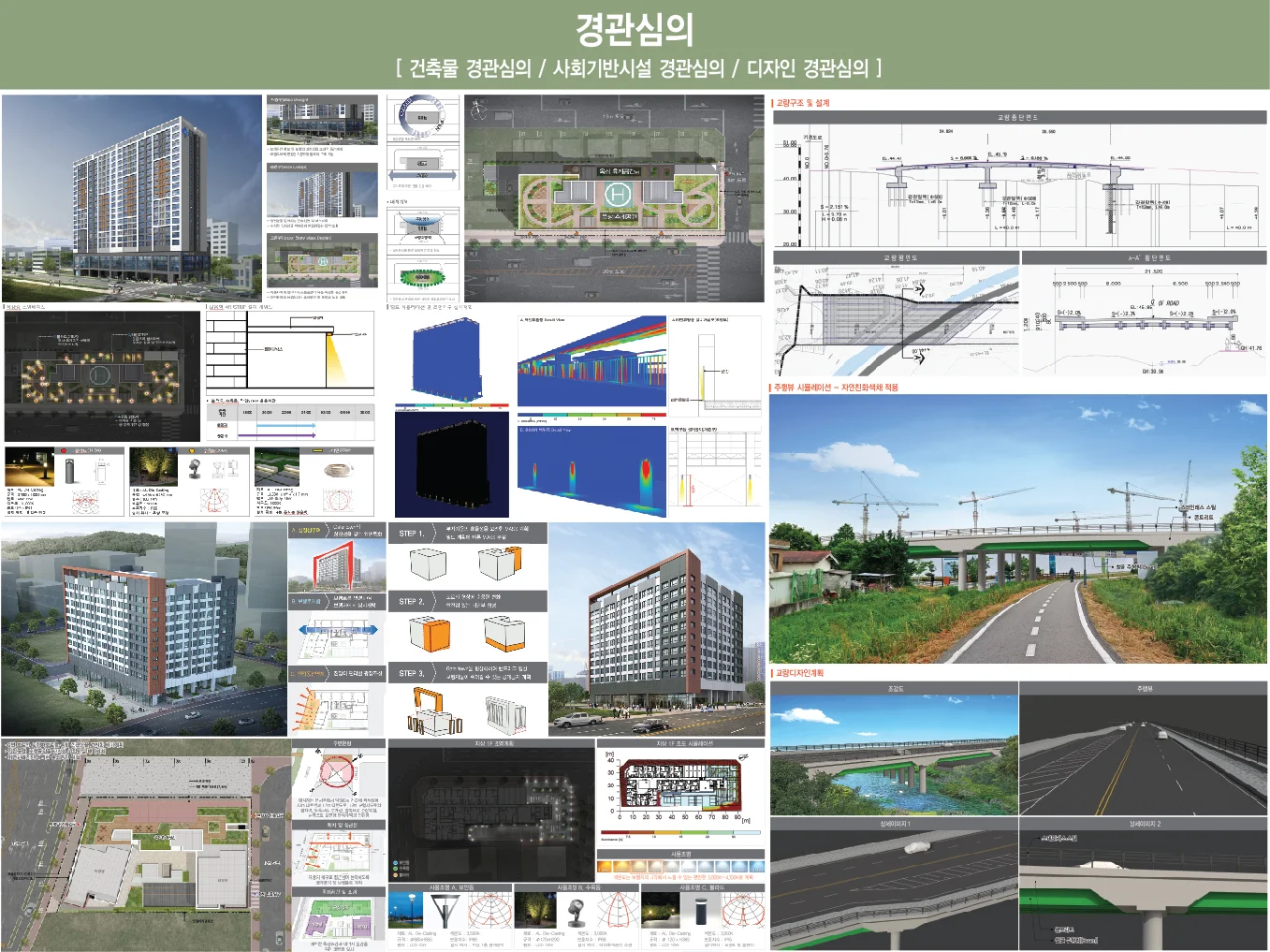The image size is (1270, 952).
Task: Open the dark ground floor lighting plan
Action: [x=491, y=814]
